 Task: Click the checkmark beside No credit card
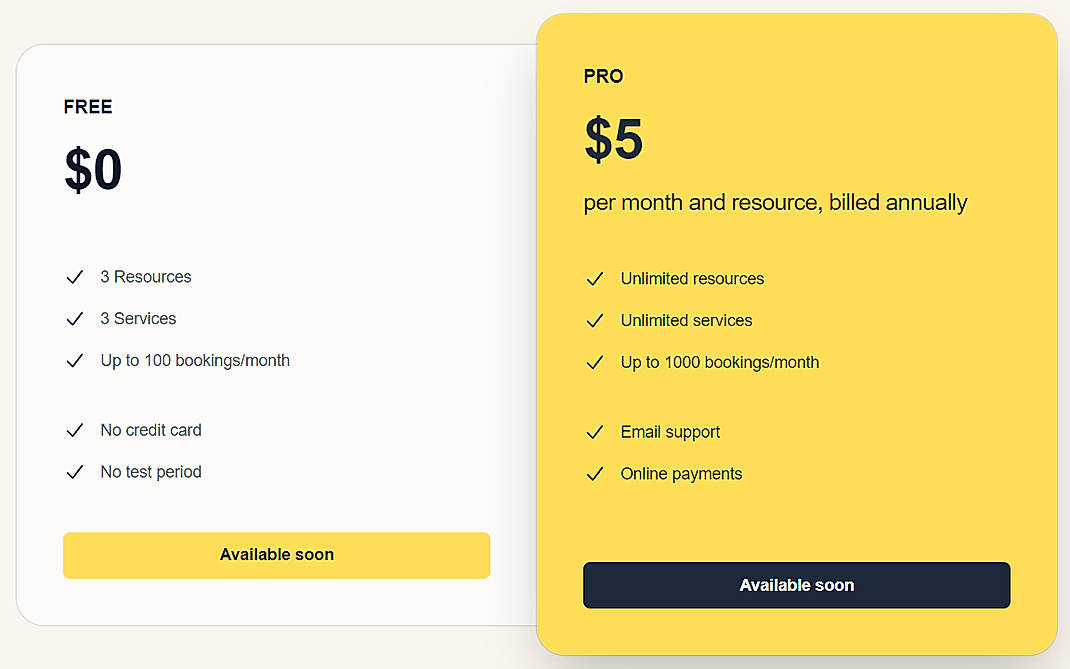tap(75, 430)
